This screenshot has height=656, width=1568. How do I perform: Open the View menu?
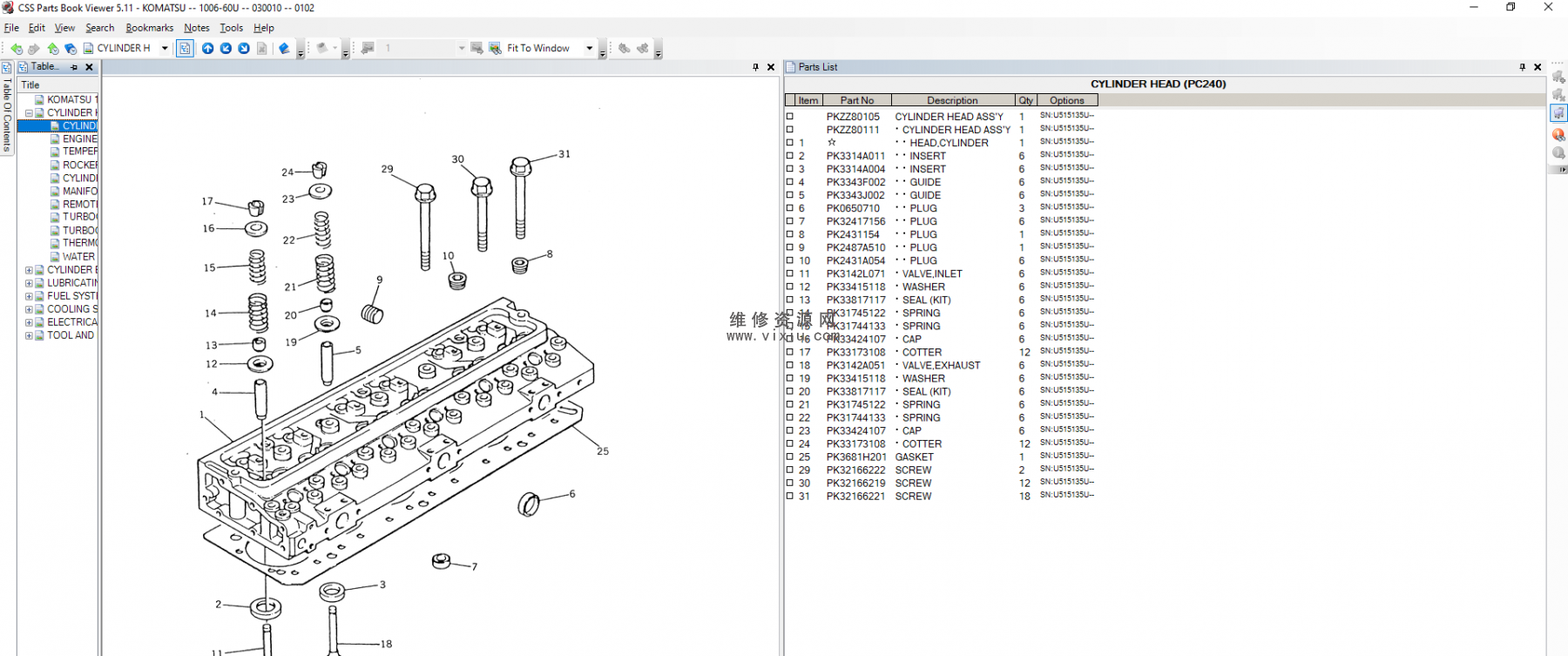[64, 28]
